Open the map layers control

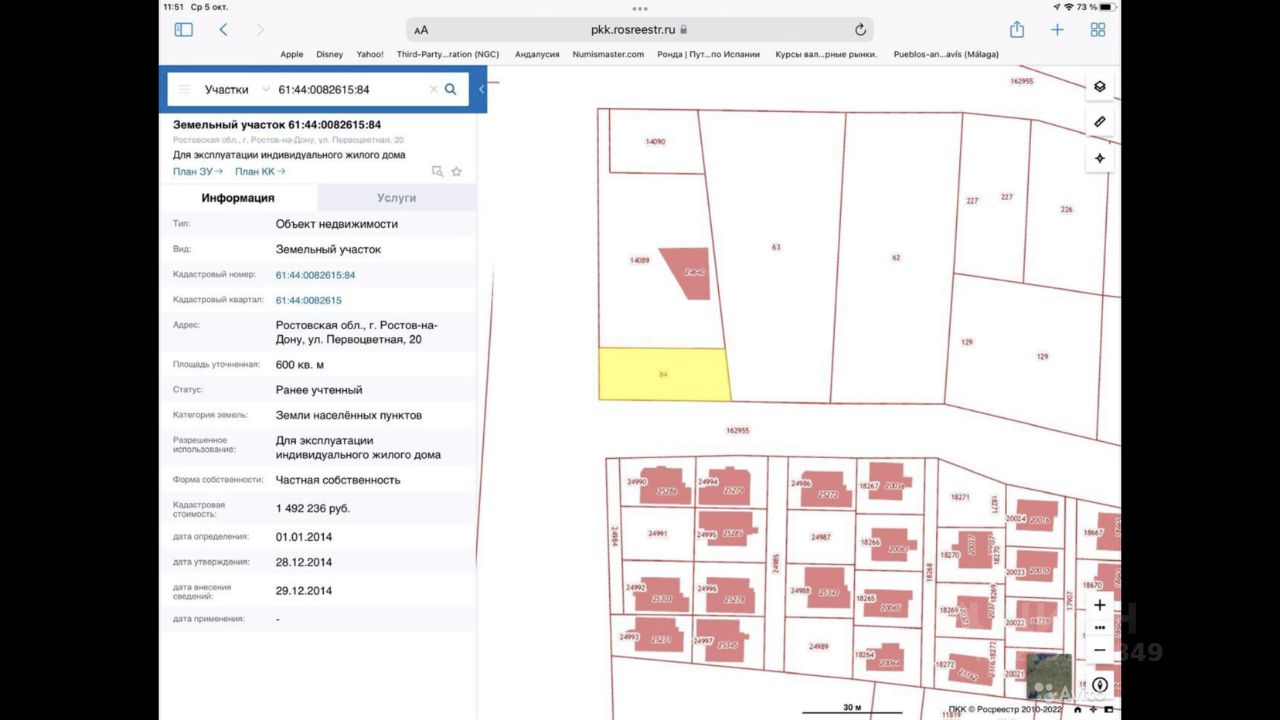tap(1100, 86)
